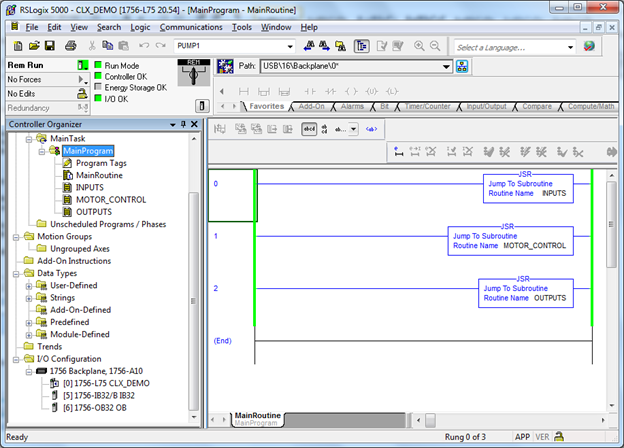Insert an Examine Off contact instruction
This screenshot has height=448, width=624.
[x=330, y=92]
